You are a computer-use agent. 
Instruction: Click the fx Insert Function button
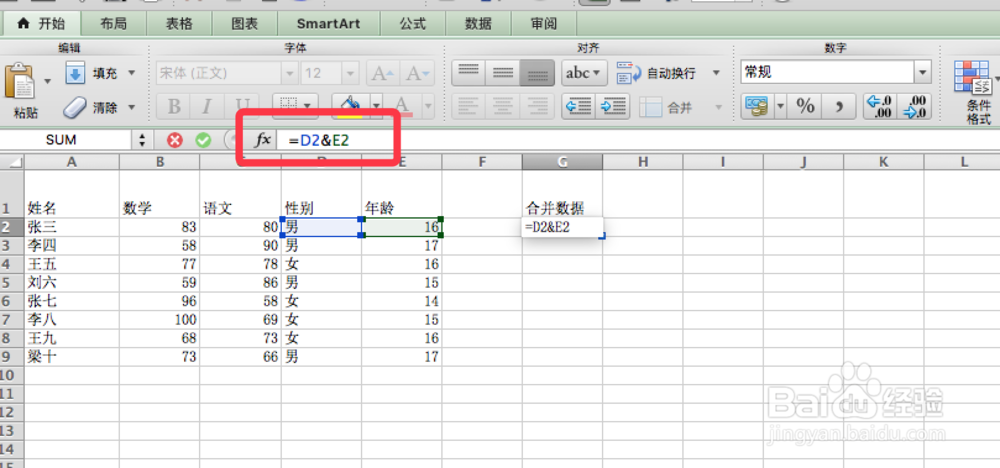coord(263,140)
